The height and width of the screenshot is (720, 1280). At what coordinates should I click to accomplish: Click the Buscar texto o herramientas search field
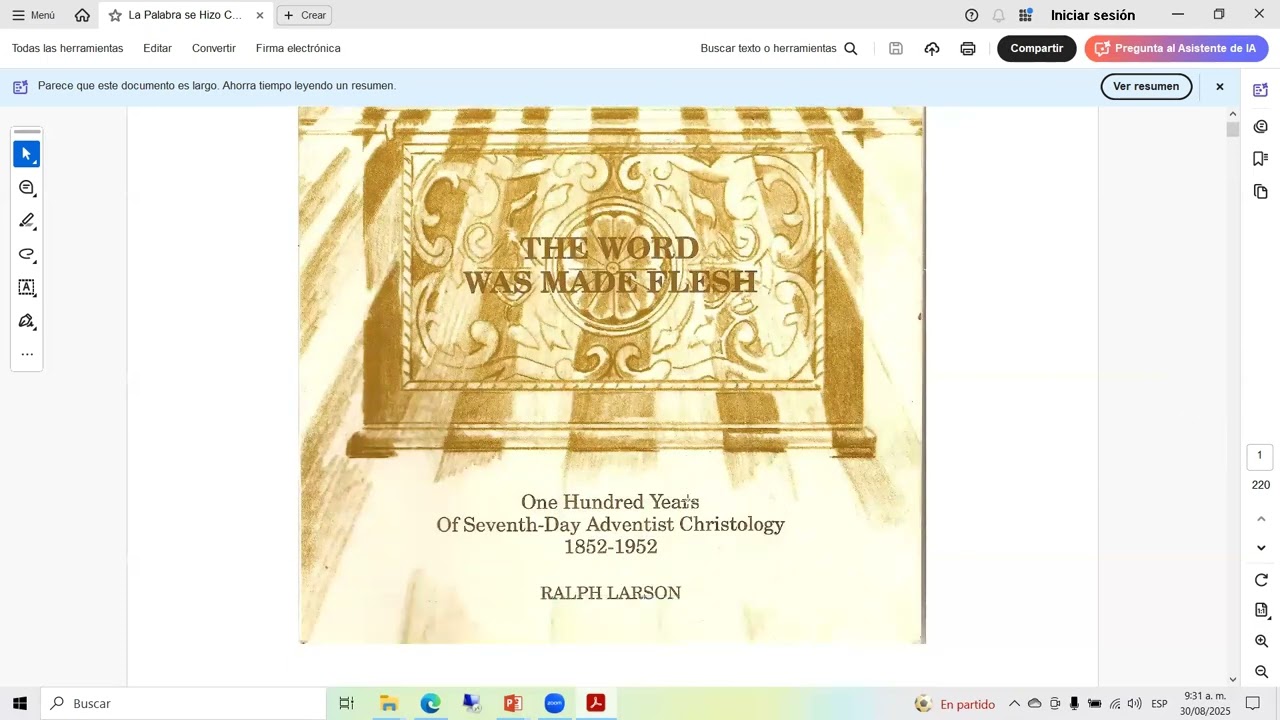[779, 48]
